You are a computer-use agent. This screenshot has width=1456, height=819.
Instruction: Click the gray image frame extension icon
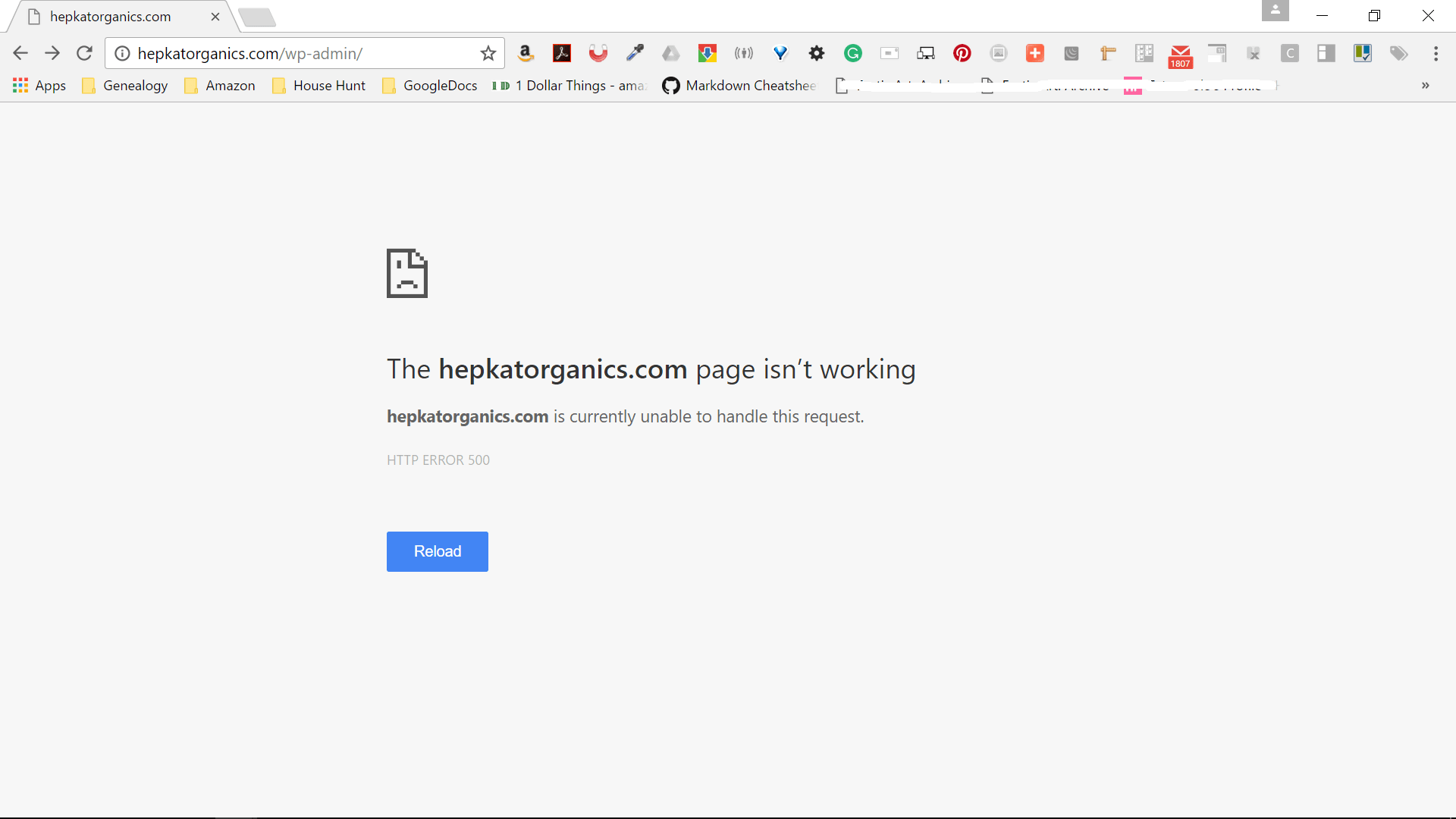point(999,53)
